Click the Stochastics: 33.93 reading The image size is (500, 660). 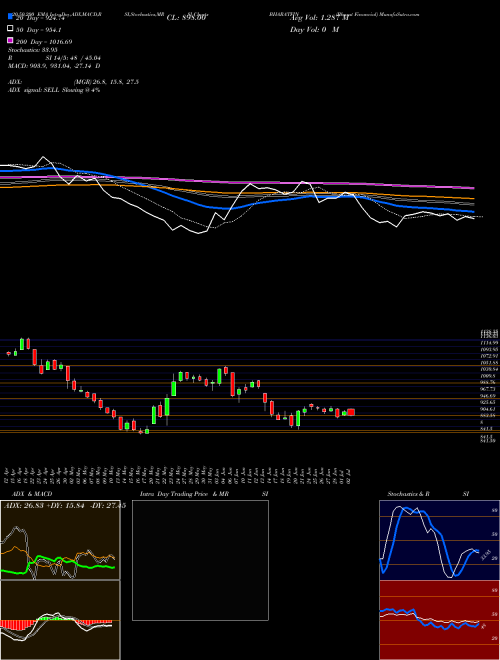(33, 50)
